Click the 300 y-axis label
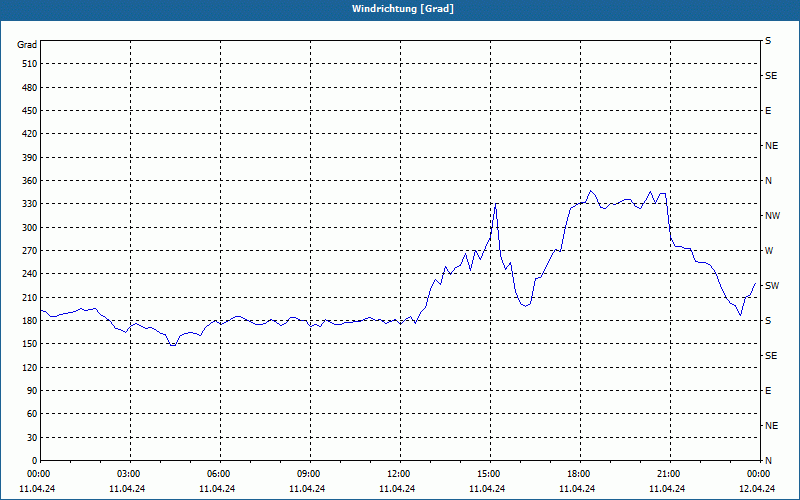The height and width of the screenshot is (500, 800). click(x=30, y=227)
